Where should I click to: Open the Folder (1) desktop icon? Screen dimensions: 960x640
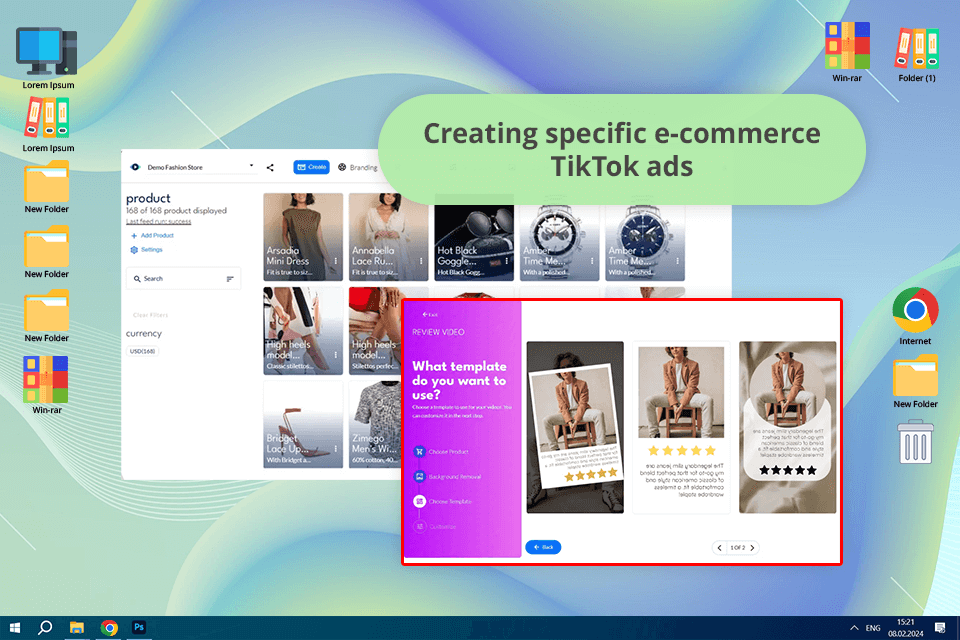click(x=917, y=54)
